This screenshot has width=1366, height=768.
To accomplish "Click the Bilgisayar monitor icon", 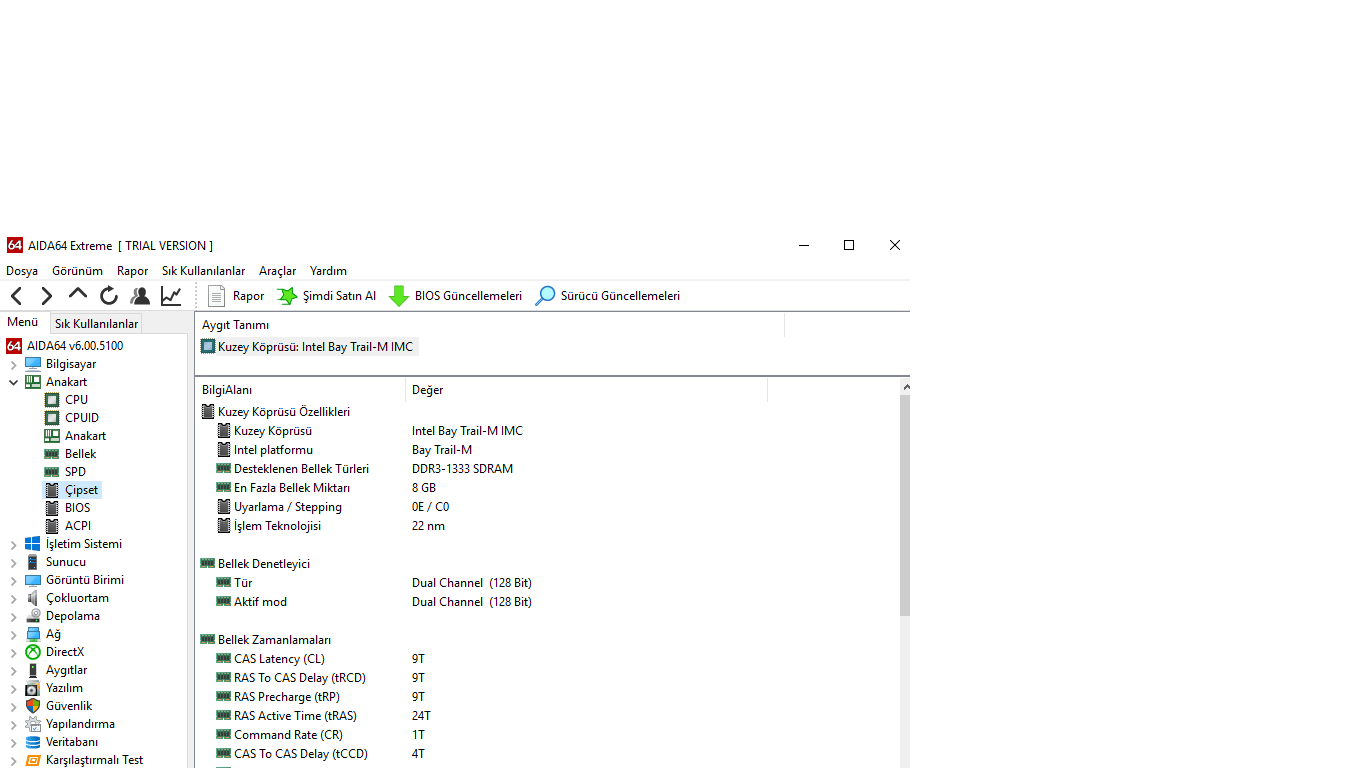I will (33, 364).
